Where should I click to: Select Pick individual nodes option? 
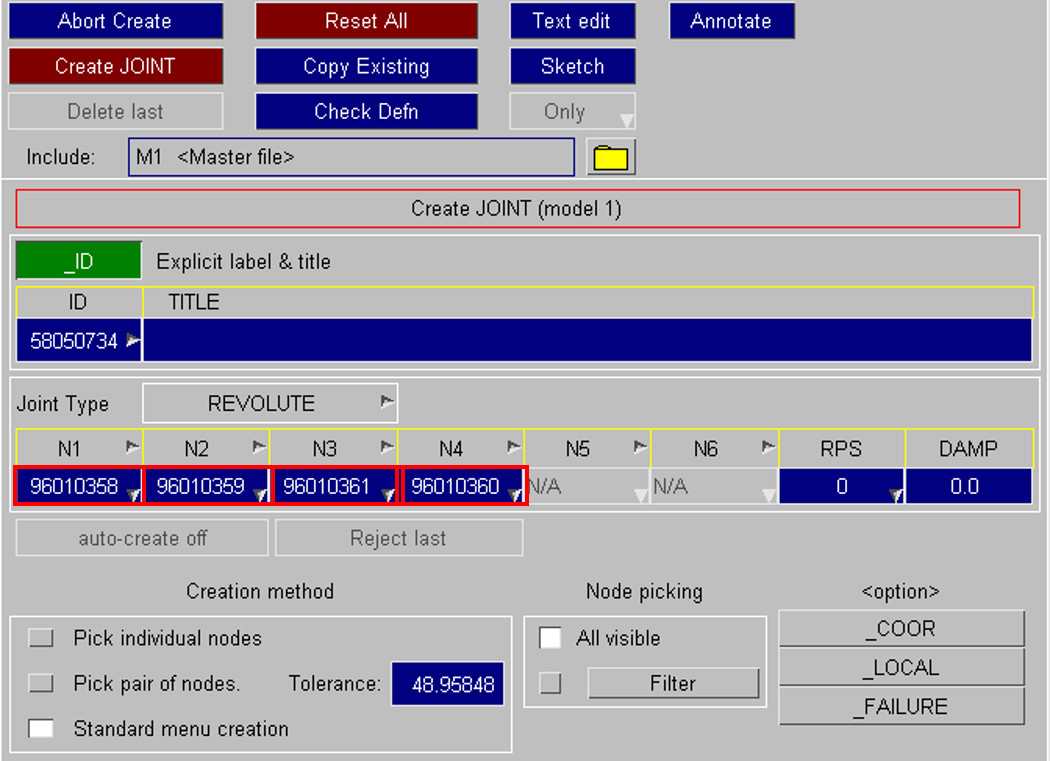coord(41,638)
